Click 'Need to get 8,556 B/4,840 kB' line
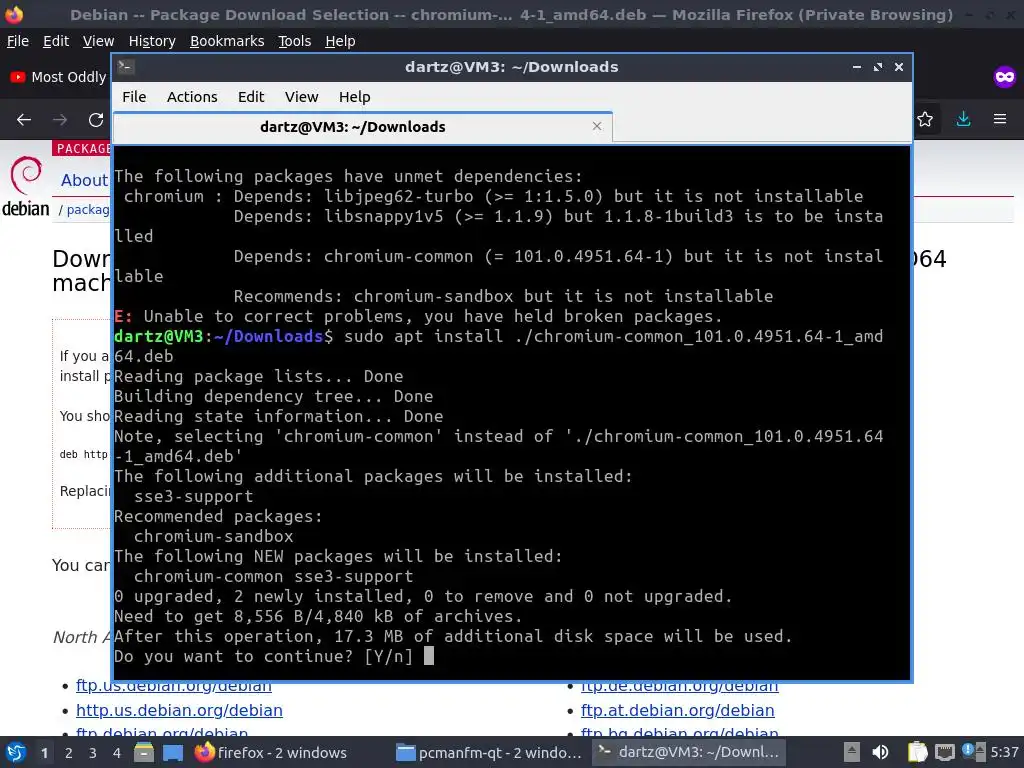The height and width of the screenshot is (768, 1024). tap(318, 616)
